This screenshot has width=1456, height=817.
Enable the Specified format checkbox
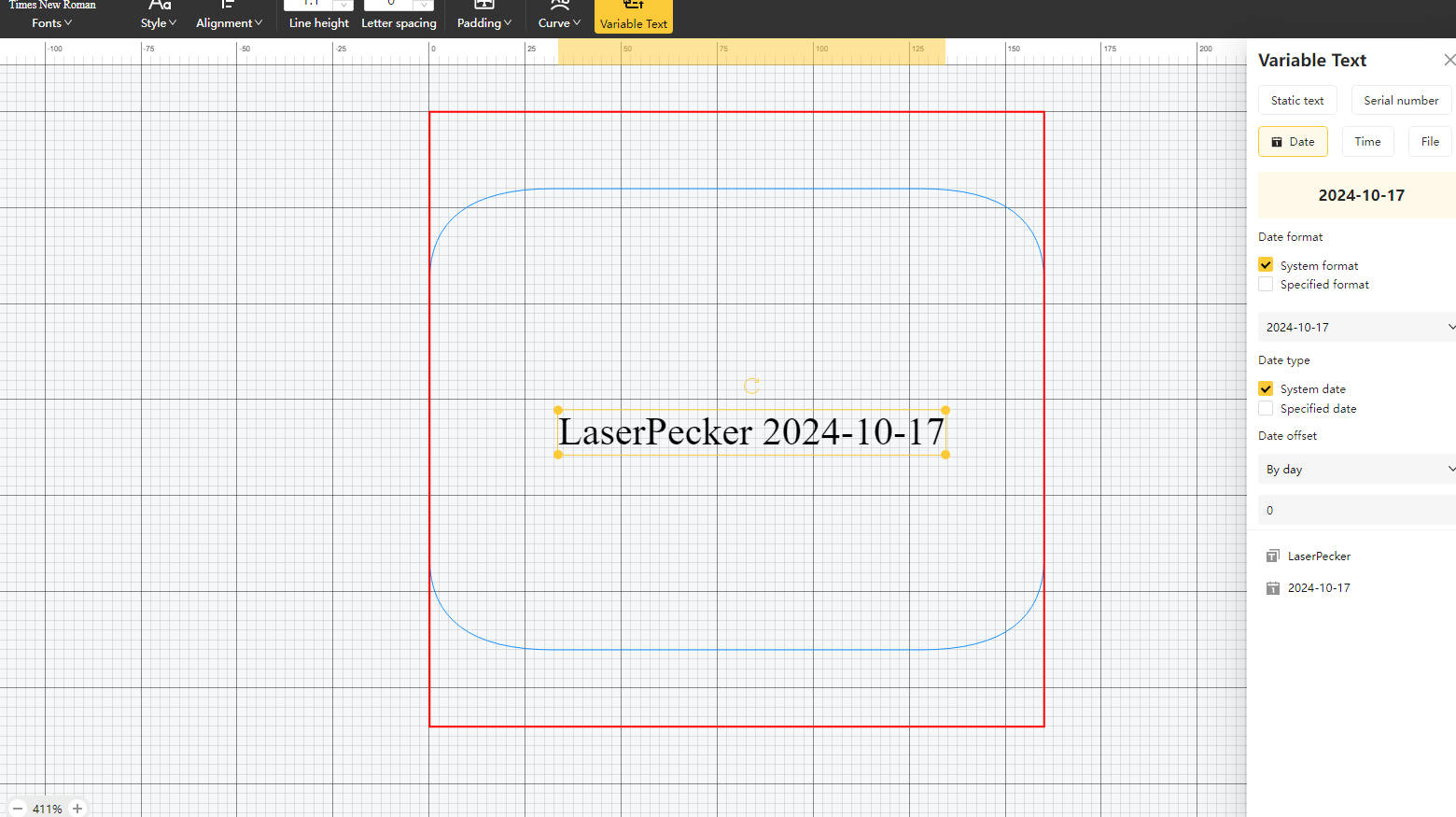[x=1266, y=284]
